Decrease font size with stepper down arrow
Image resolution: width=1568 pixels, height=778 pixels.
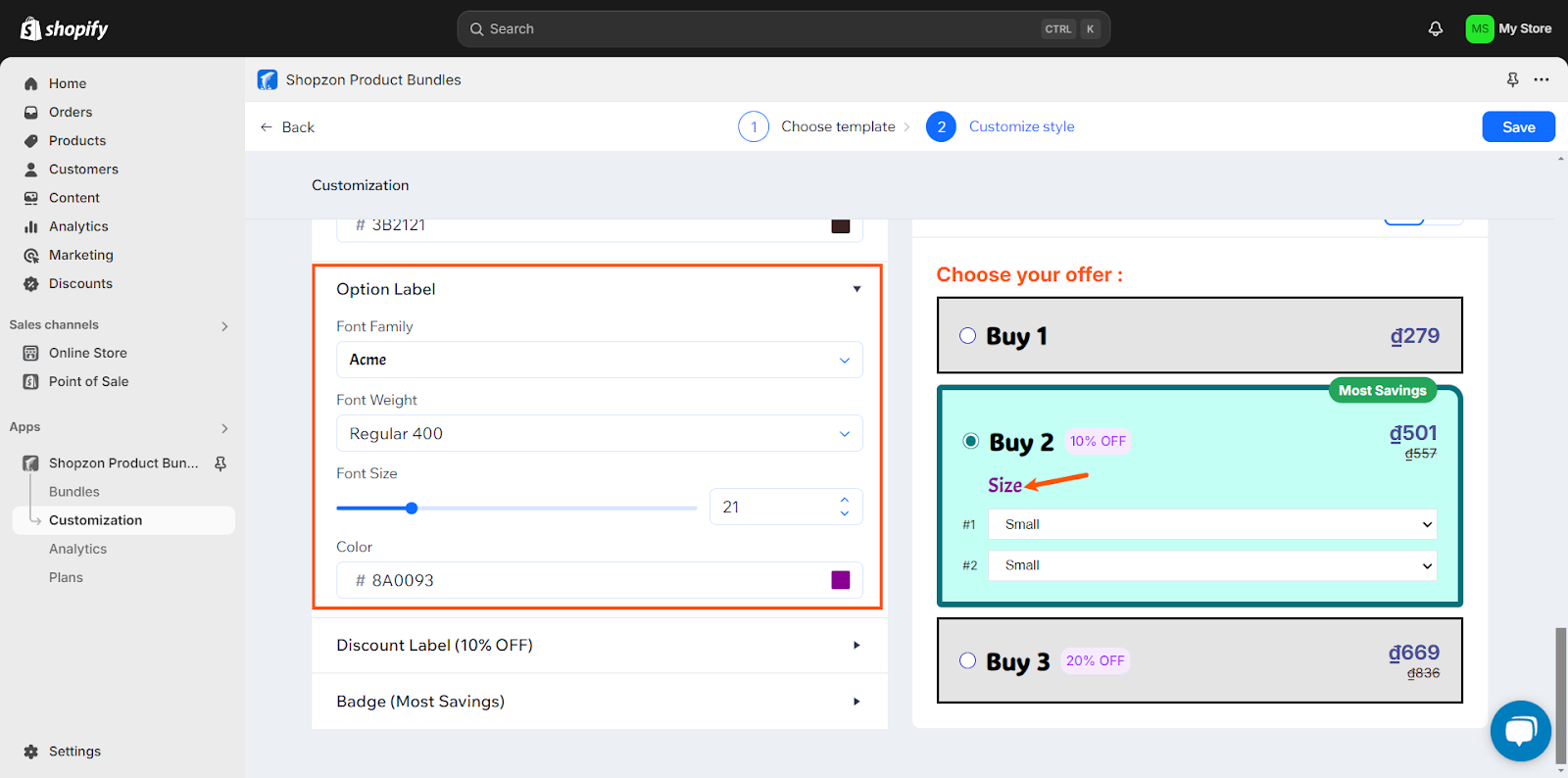(x=845, y=513)
